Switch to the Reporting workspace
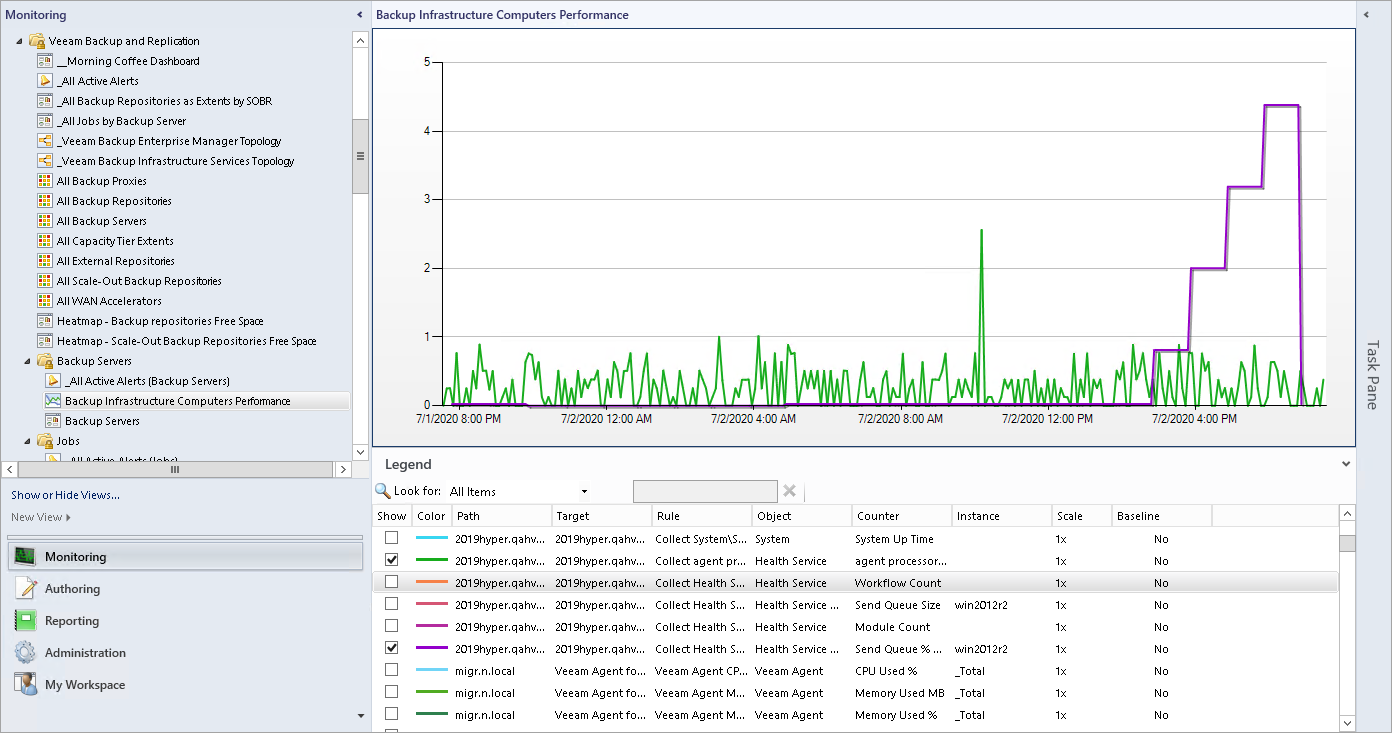The width and height of the screenshot is (1392, 733). (185, 621)
